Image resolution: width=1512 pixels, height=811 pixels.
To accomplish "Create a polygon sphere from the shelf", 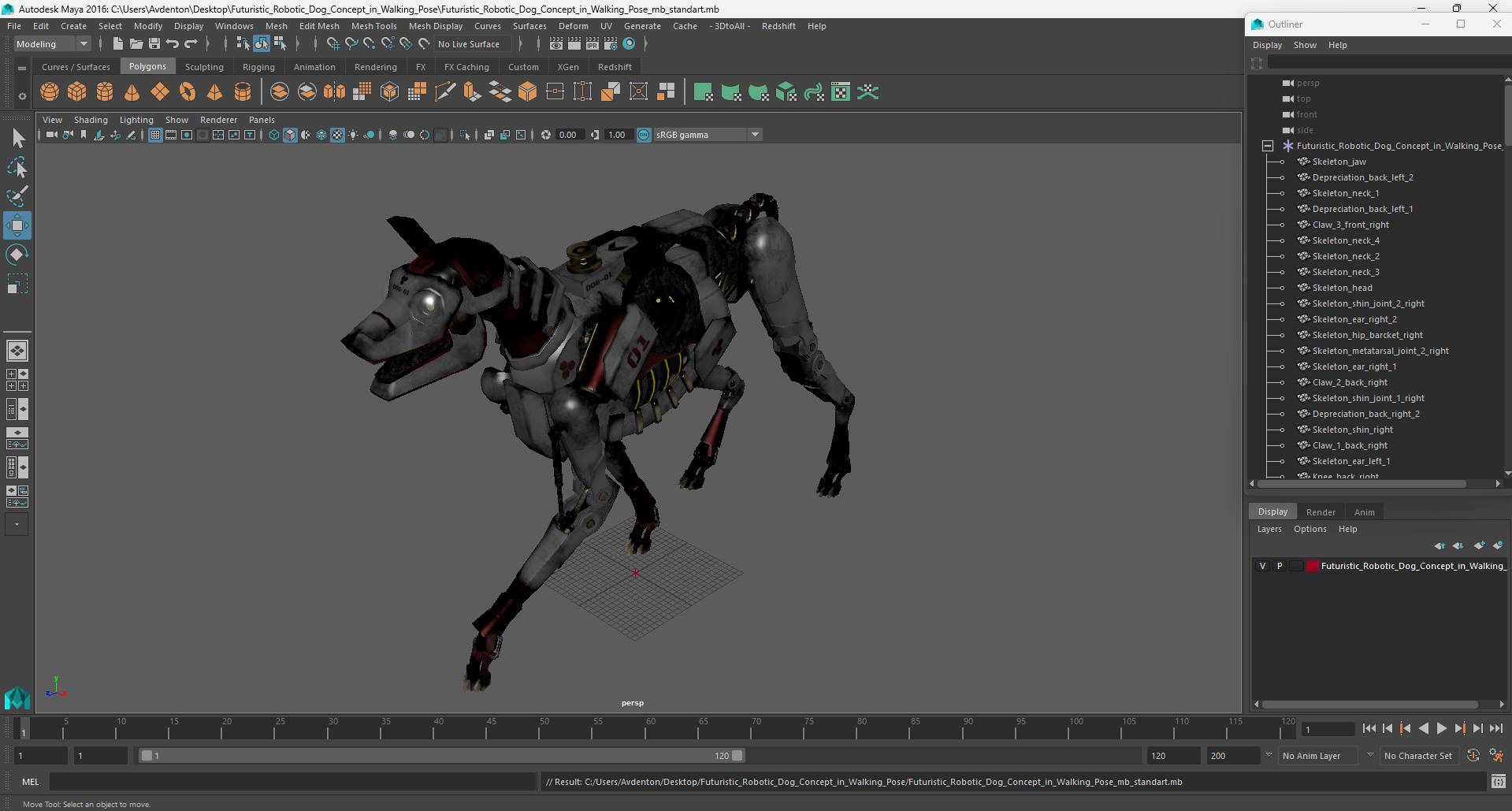I will tap(50, 92).
